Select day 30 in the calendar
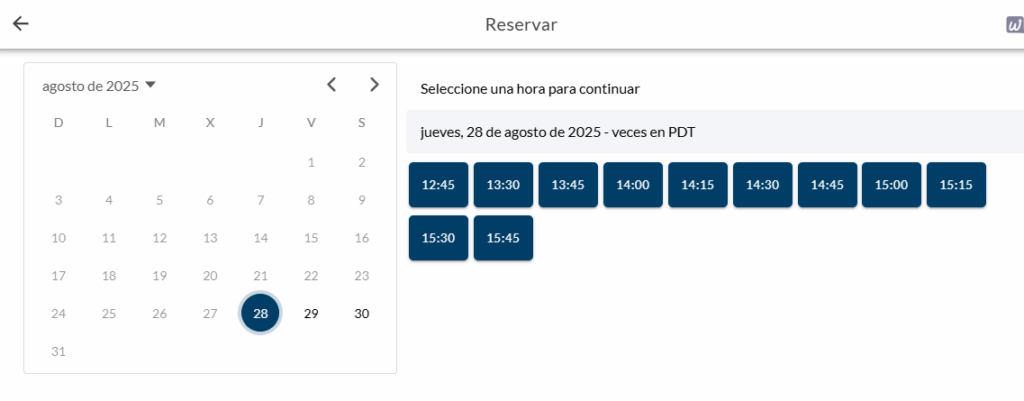This screenshot has height=401, width=1024. pos(362,313)
